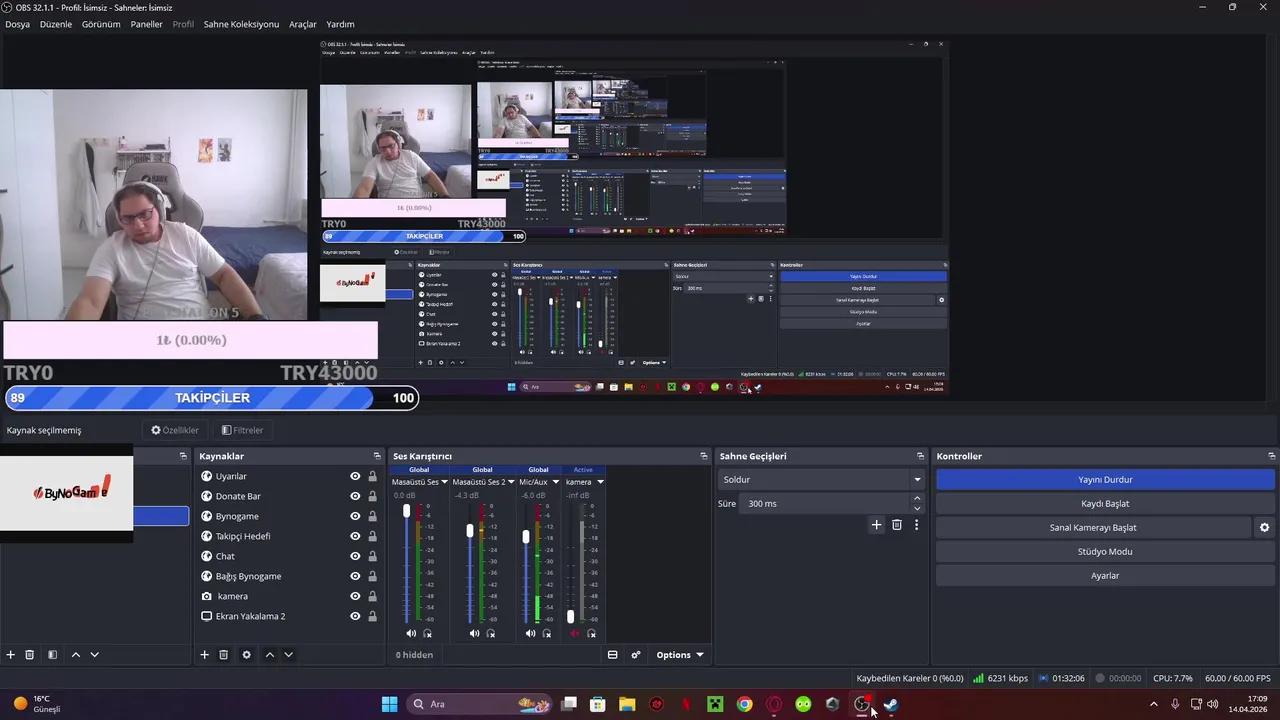
Task: Open the Sahne Koleksiyonu menu
Action: coord(241,24)
